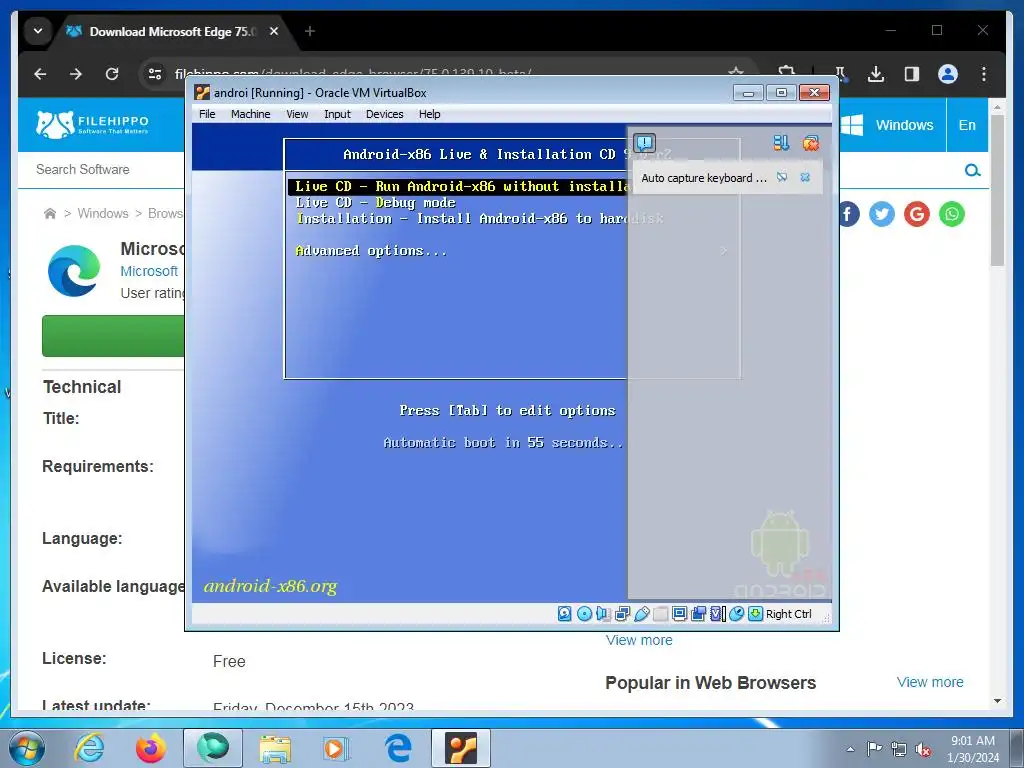
Task: Go back in Chrome browser
Action: [x=40, y=74]
